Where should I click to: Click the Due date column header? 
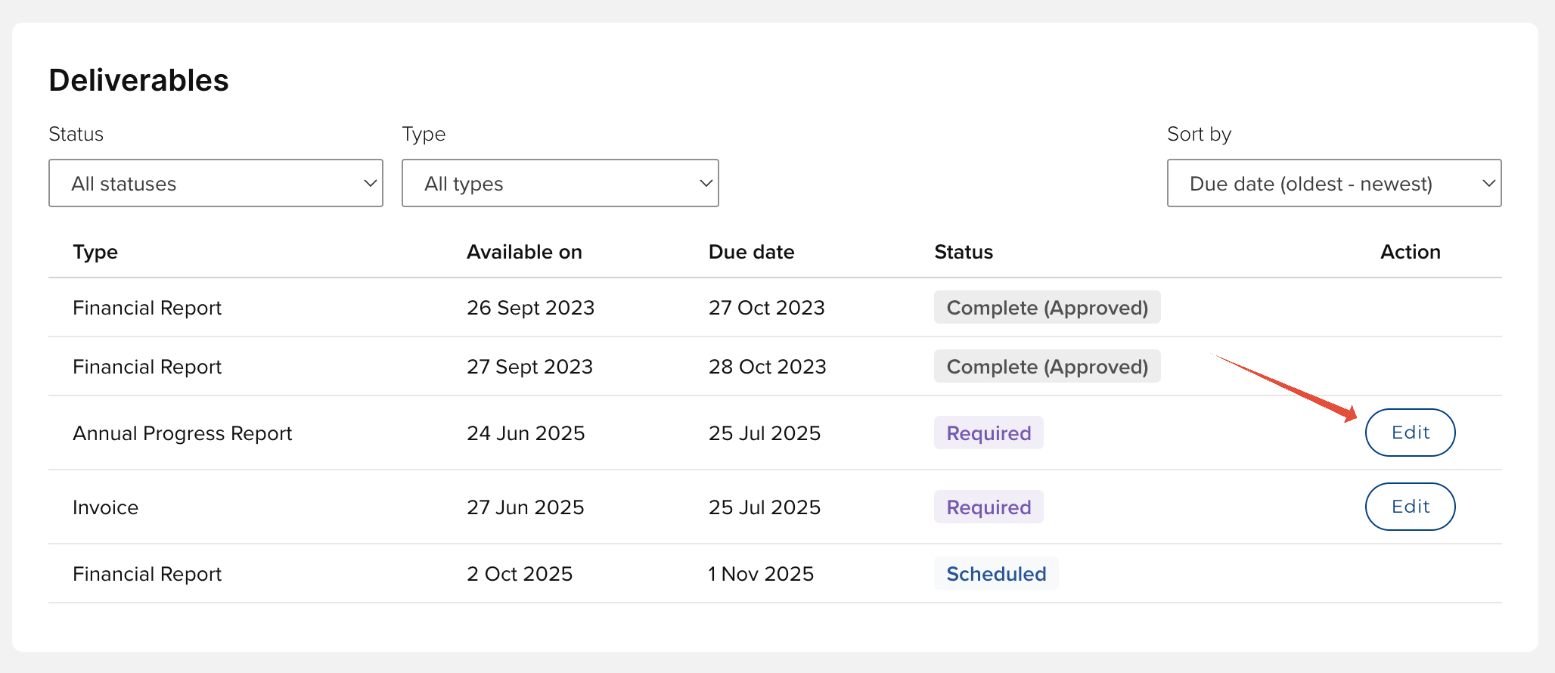[x=751, y=252]
